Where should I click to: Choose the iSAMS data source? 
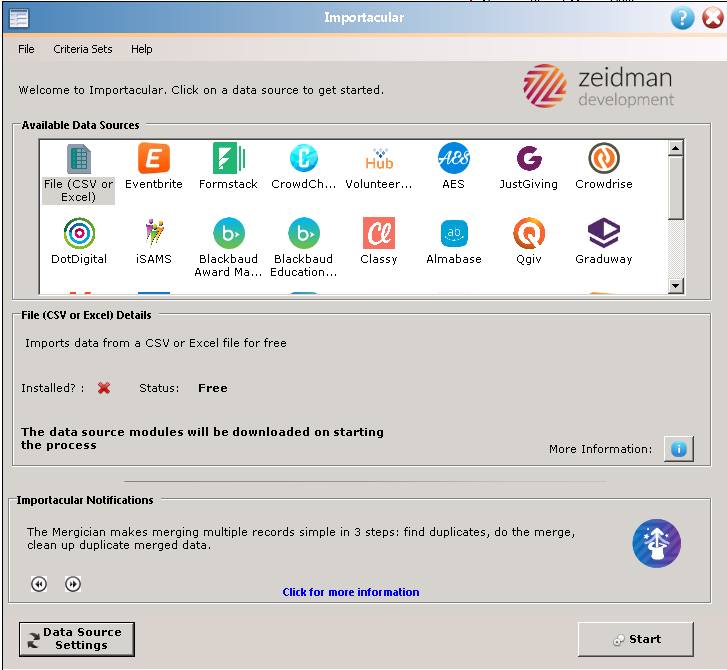pyautogui.click(x=154, y=242)
